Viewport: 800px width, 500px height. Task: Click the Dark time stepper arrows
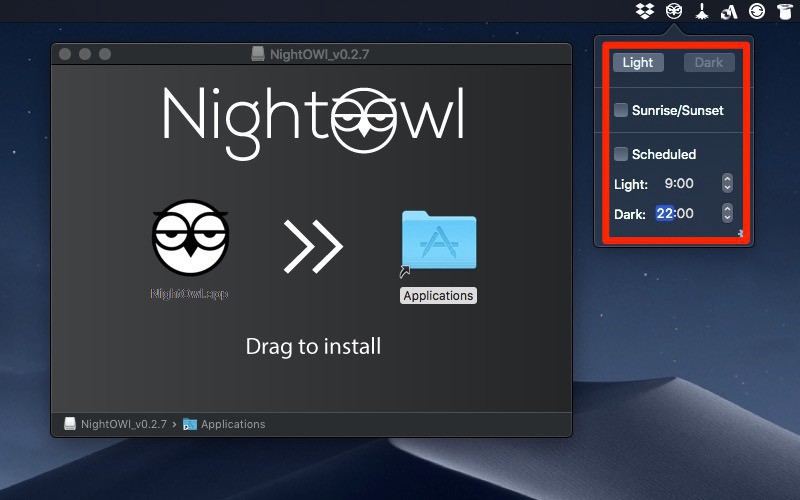click(727, 213)
